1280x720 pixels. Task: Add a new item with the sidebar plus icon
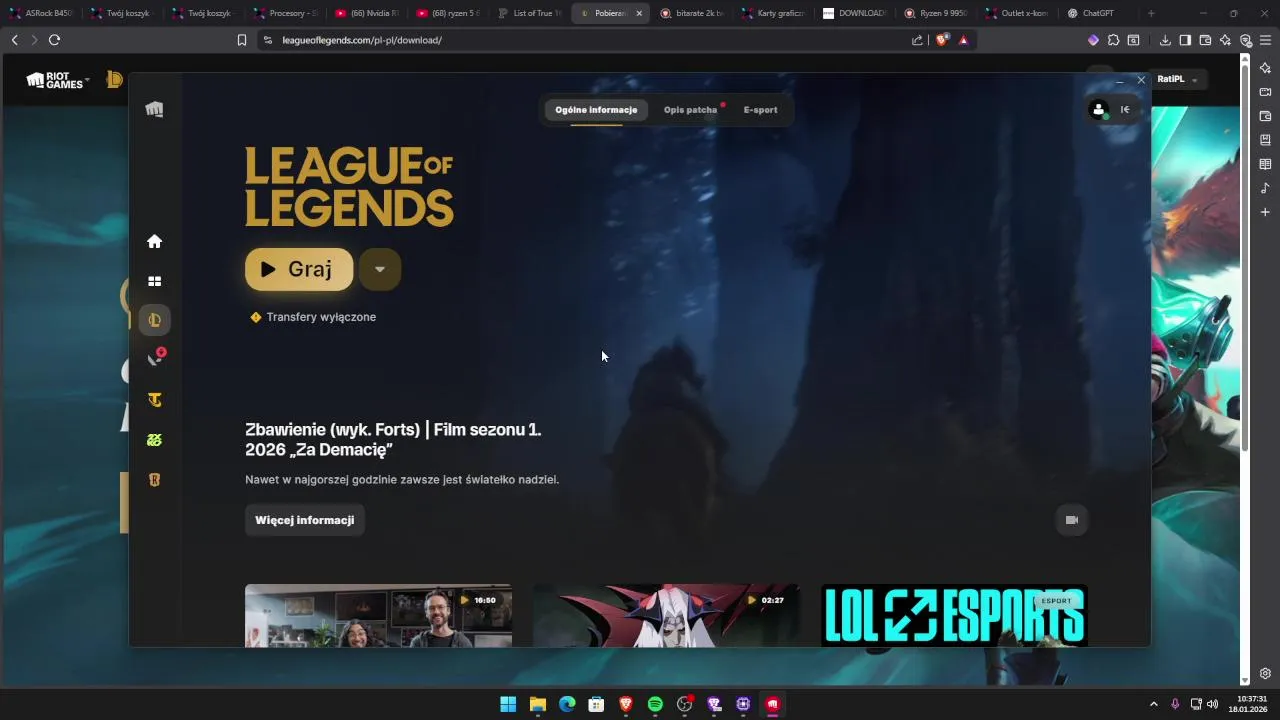click(1265, 212)
